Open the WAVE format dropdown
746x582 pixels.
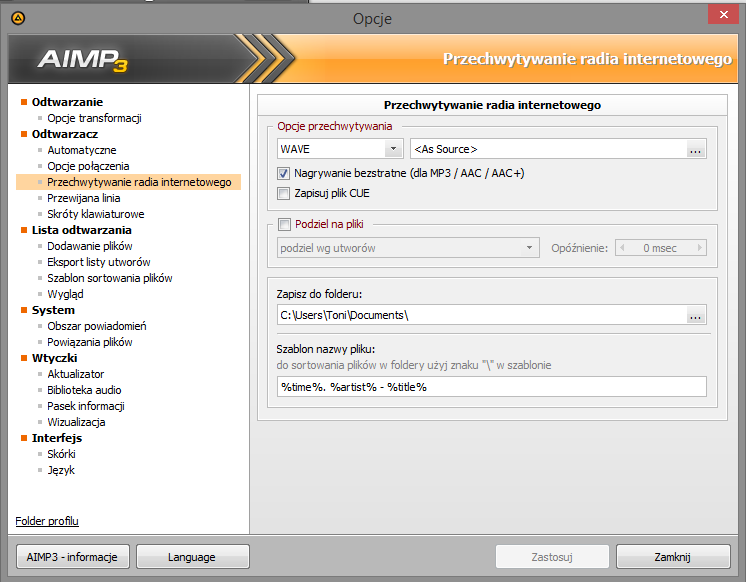(340, 149)
